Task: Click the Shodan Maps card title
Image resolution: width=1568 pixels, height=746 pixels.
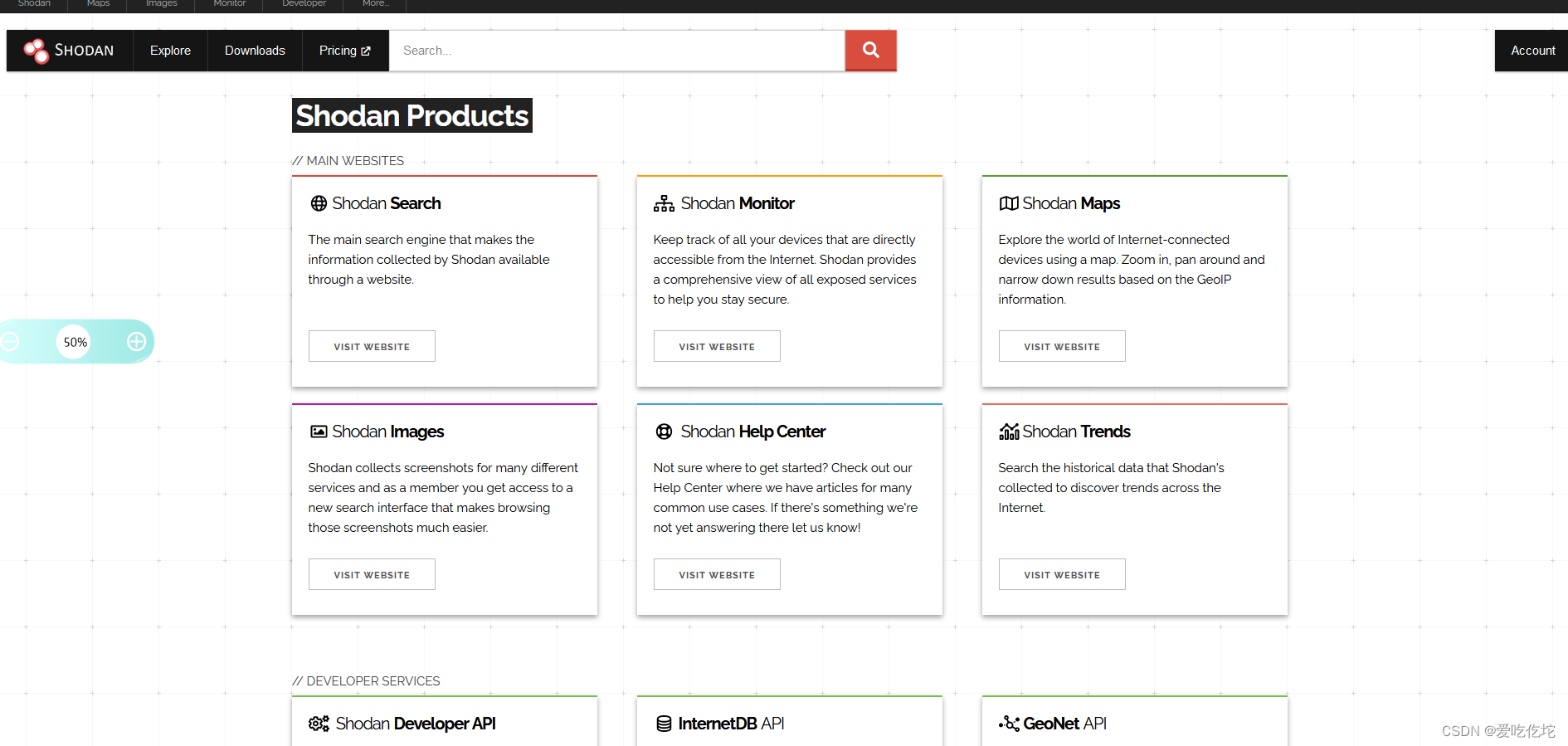Action: (x=1071, y=203)
